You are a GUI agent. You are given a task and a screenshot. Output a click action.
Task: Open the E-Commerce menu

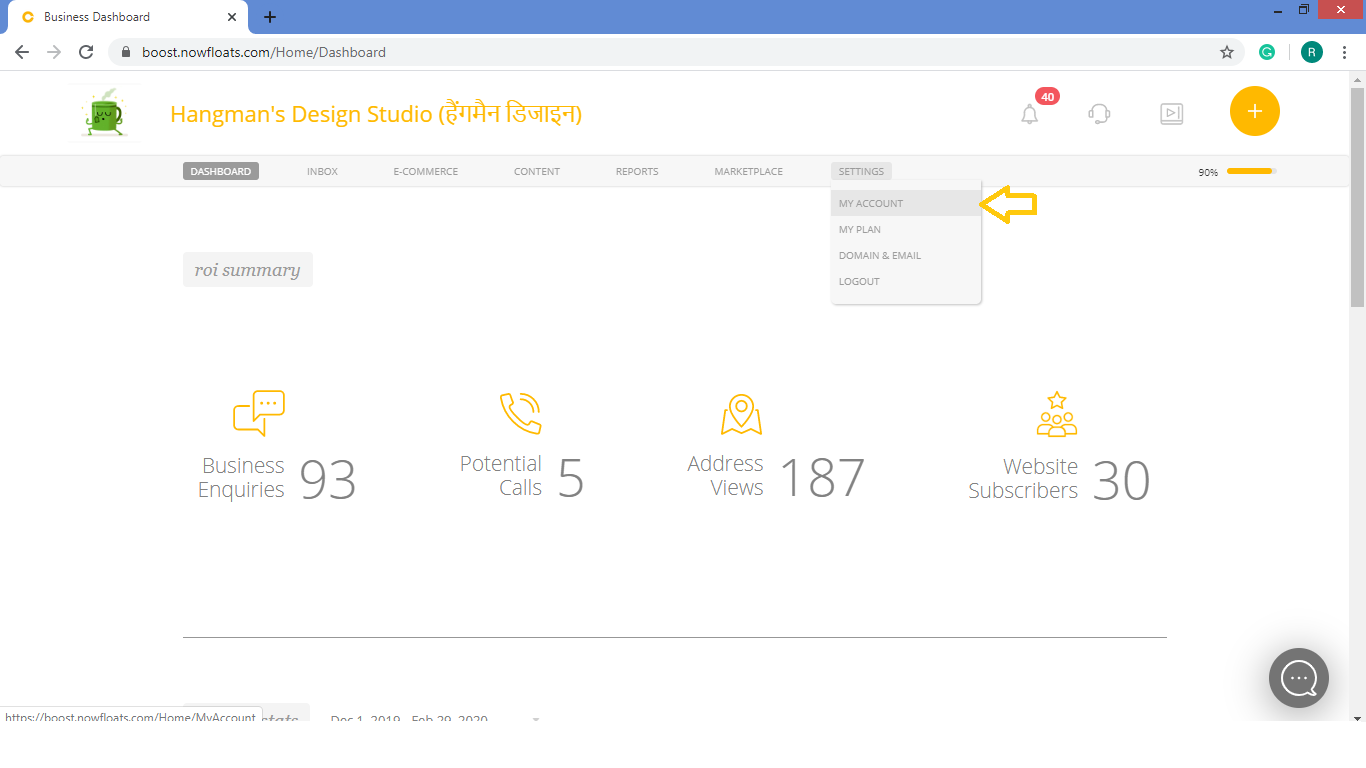[x=426, y=171]
